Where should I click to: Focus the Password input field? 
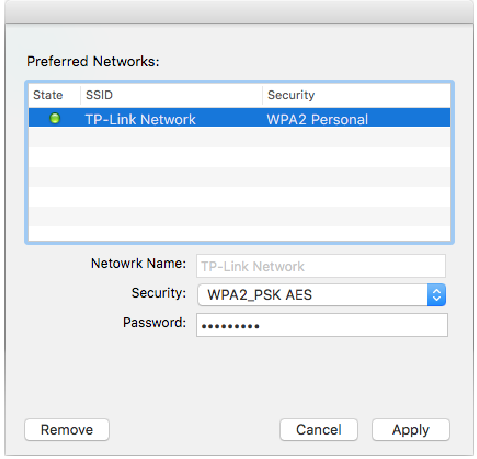(322, 325)
